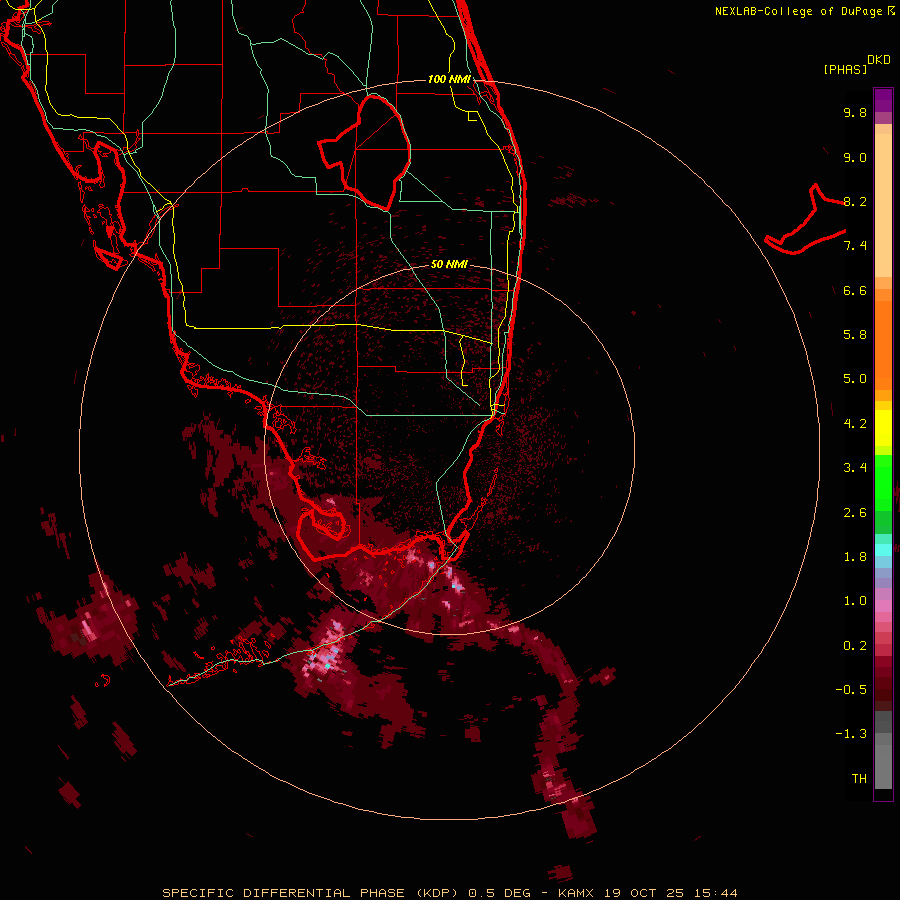Screen dimensions: 900x900
Task: Click the yellow segment of color bar
Action: (x=883, y=428)
